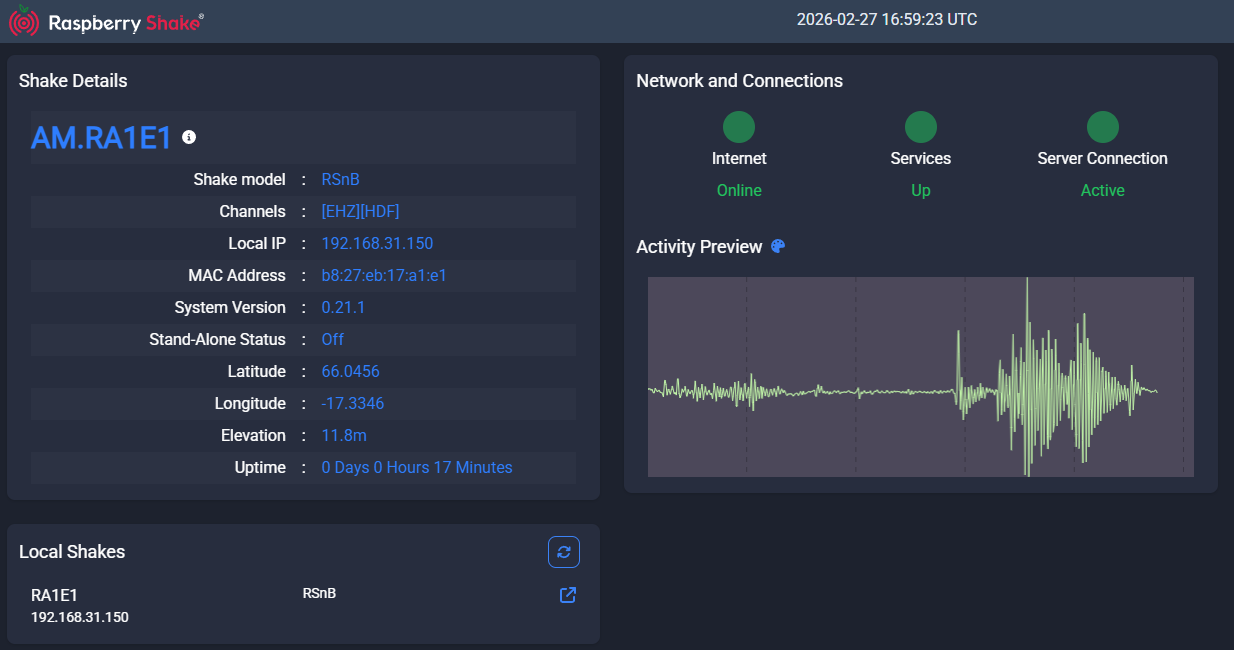1234x650 pixels.
Task: Click the Channels [EHZ][HDF] value
Action: (360, 212)
